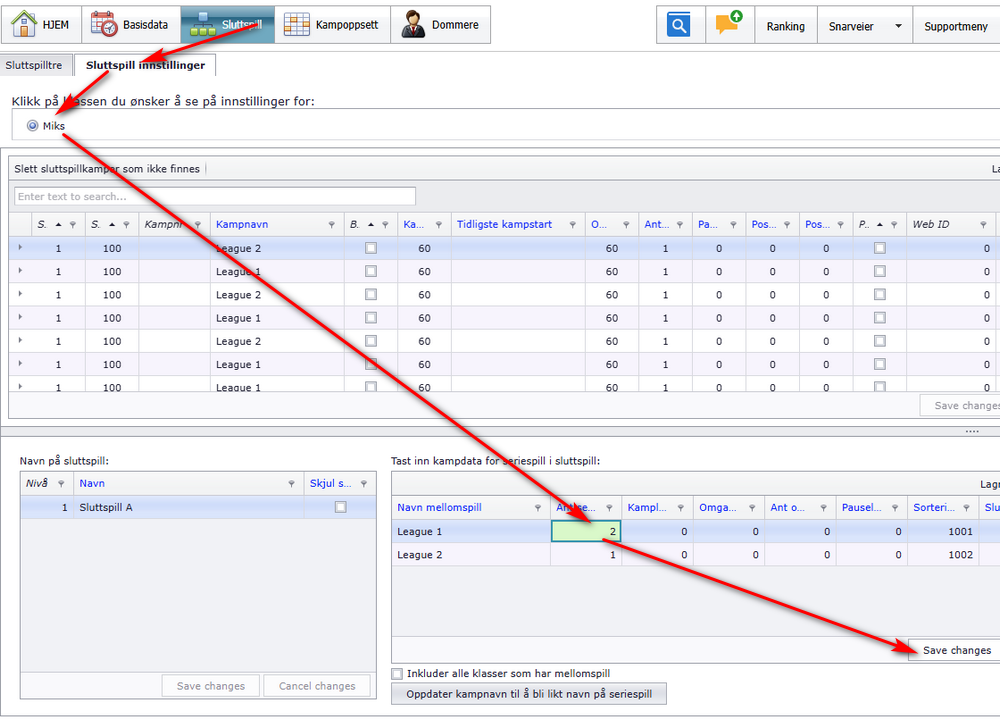Open the orange chat notification icon

[x=729, y=25]
